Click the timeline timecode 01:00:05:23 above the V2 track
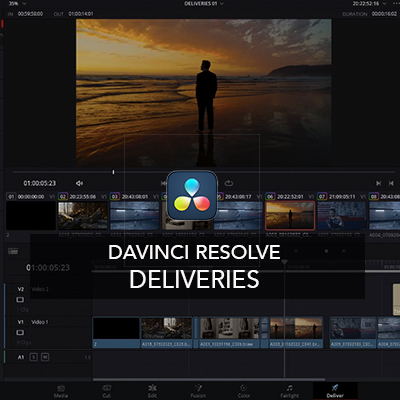 (48, 268)
